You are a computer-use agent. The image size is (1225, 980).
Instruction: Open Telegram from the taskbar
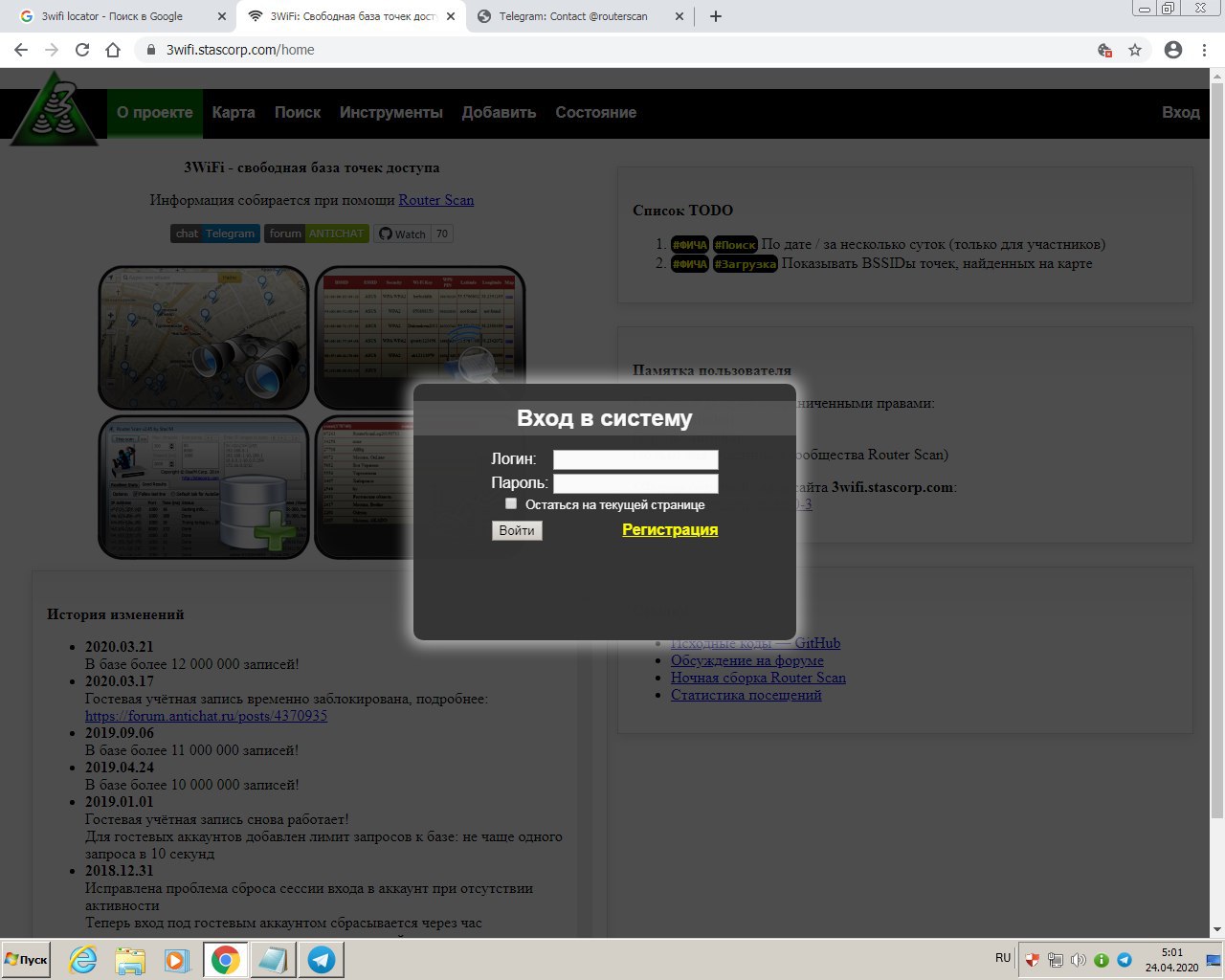(x=321, y=960)
